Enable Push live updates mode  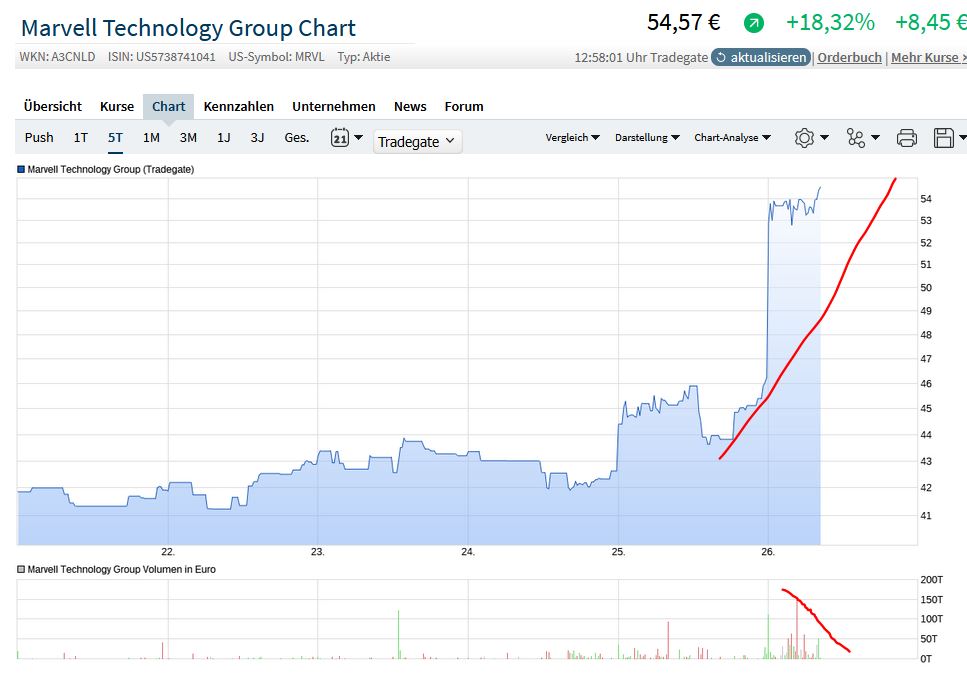(39, 138)
